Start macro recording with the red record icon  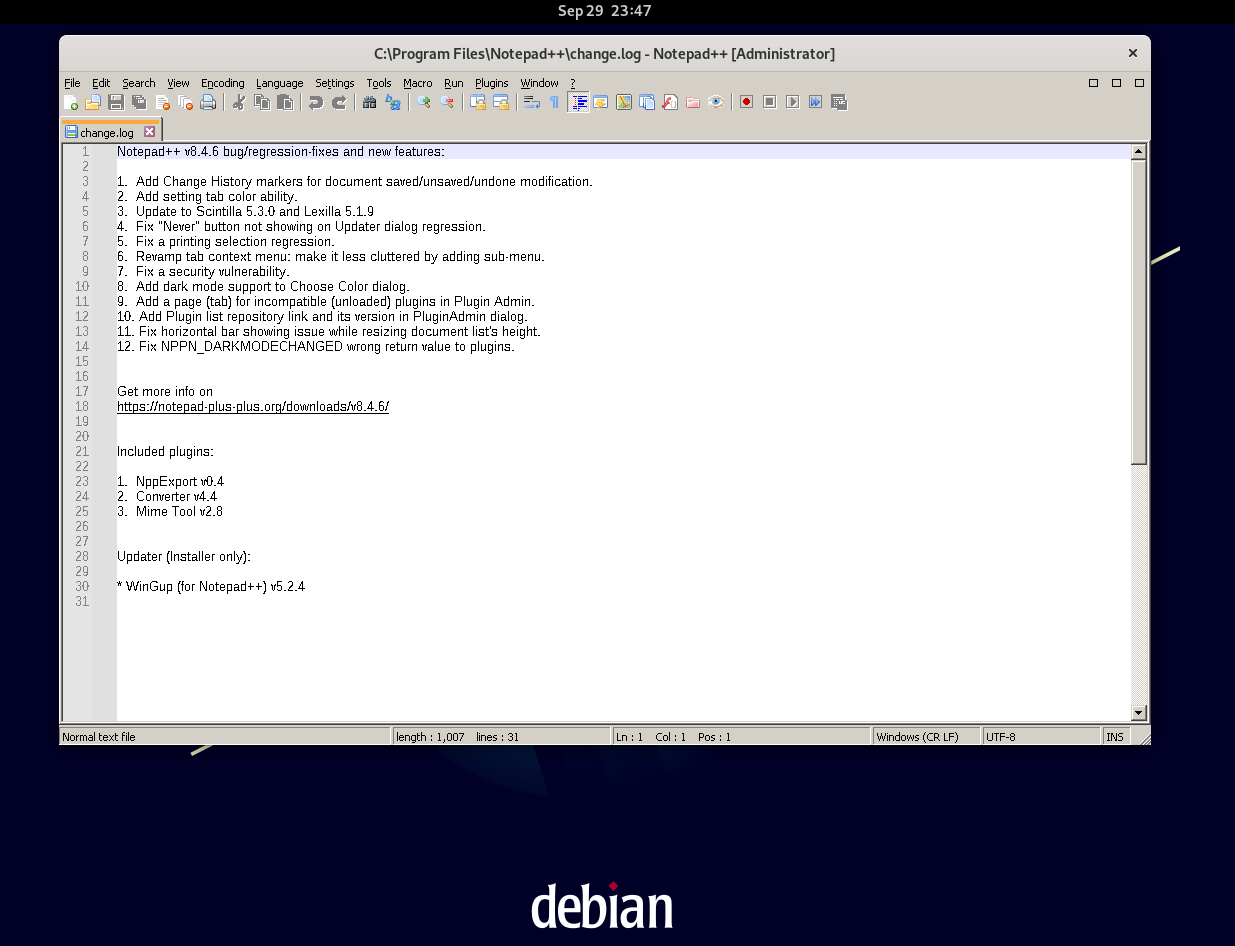pos(745,101)
